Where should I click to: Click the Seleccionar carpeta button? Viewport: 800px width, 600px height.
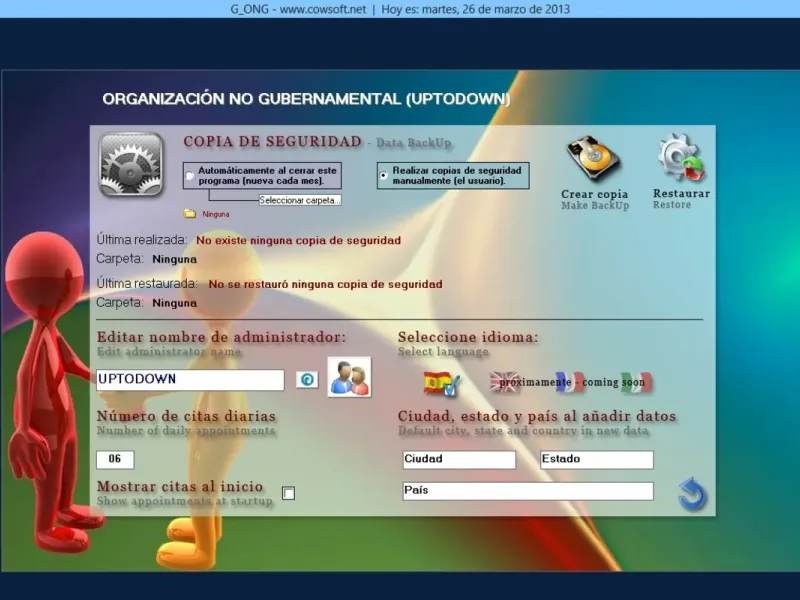click(299, 201)
